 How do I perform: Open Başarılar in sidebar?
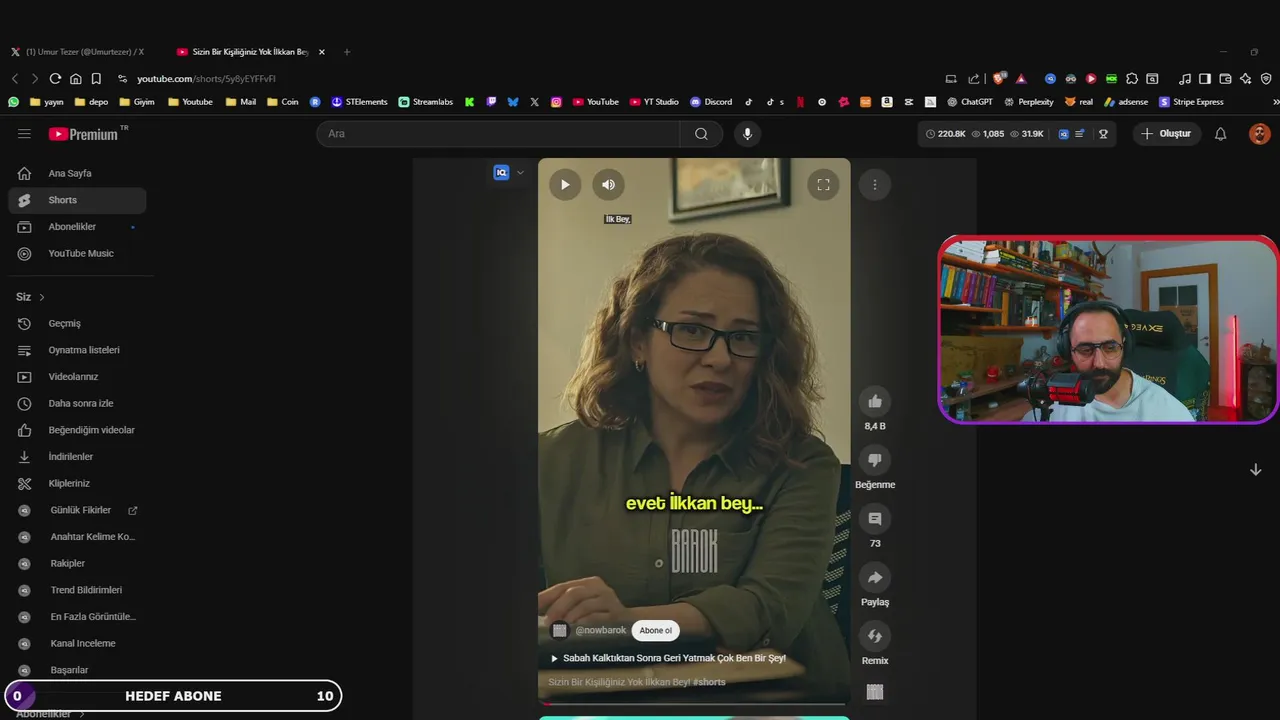tap(77, 670)
